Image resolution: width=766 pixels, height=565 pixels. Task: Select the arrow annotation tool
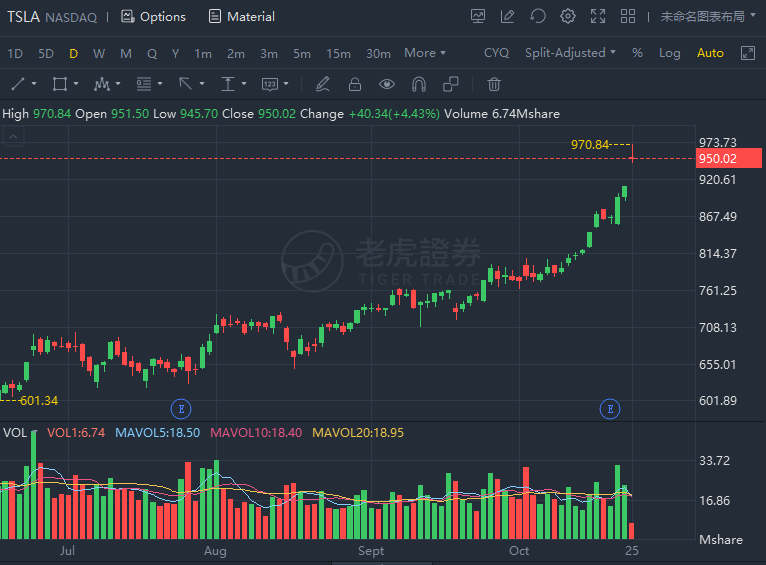pos(186,84)
